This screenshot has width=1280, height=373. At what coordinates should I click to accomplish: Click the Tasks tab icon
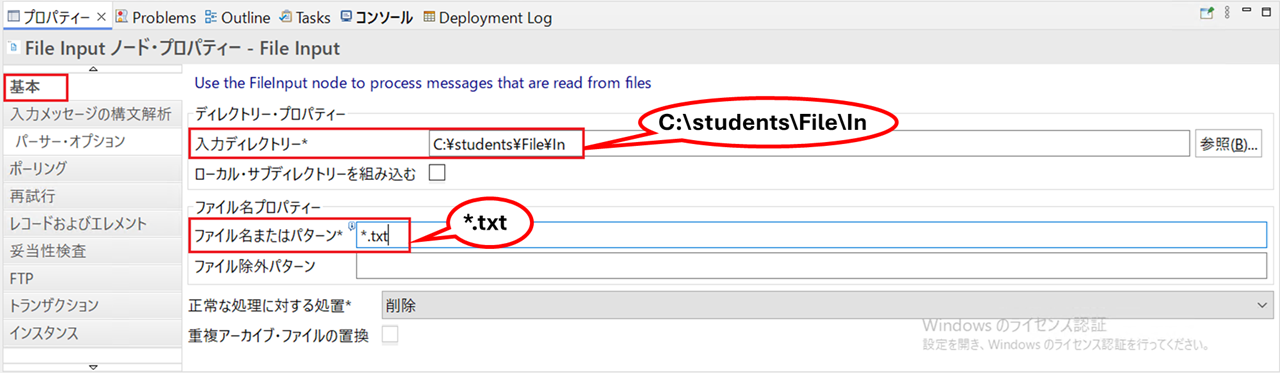pos(286,17)
